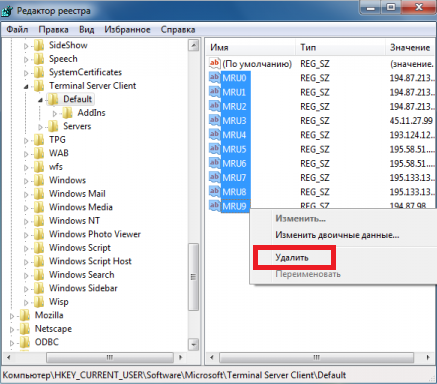Open the Избранное menu
The height and width of the screenshot is (384, 437).
click(x=127, y=29)
